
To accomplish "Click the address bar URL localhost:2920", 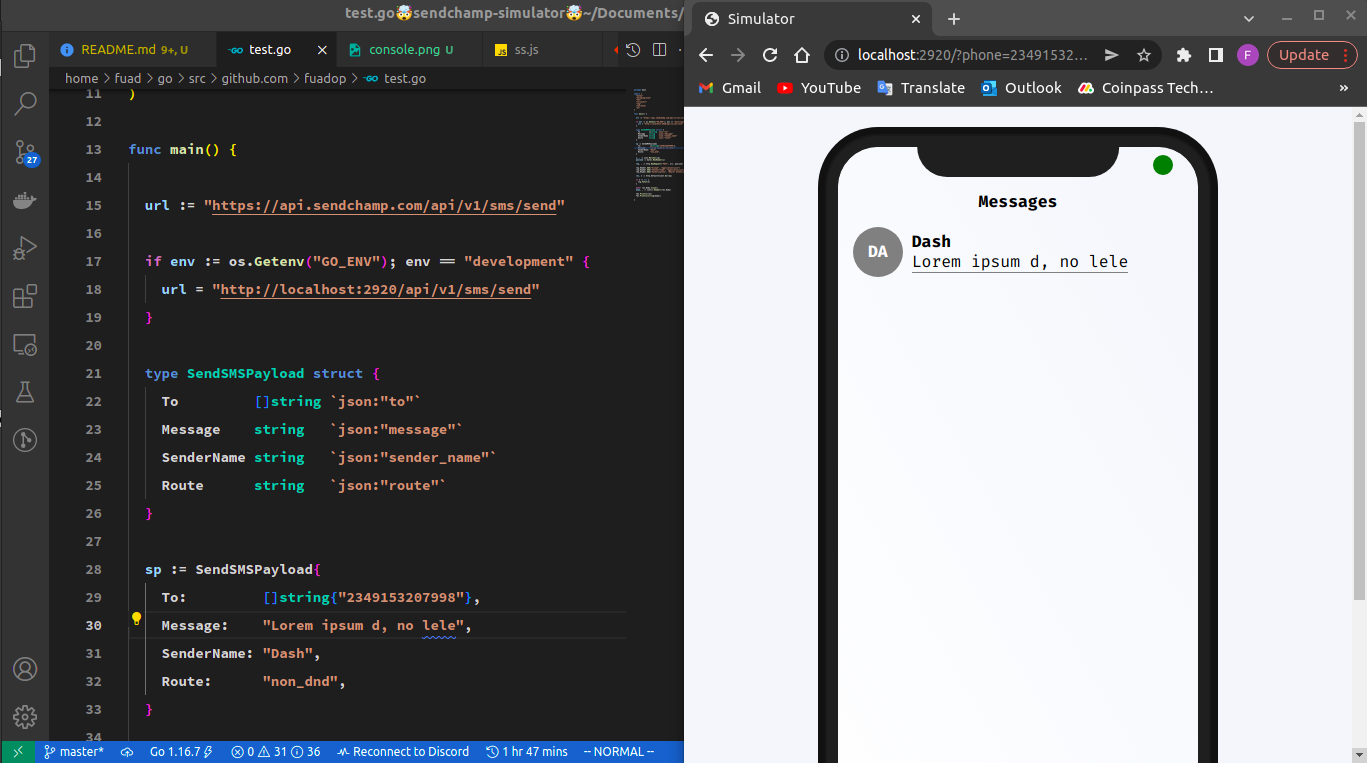I will pos(973,55).
